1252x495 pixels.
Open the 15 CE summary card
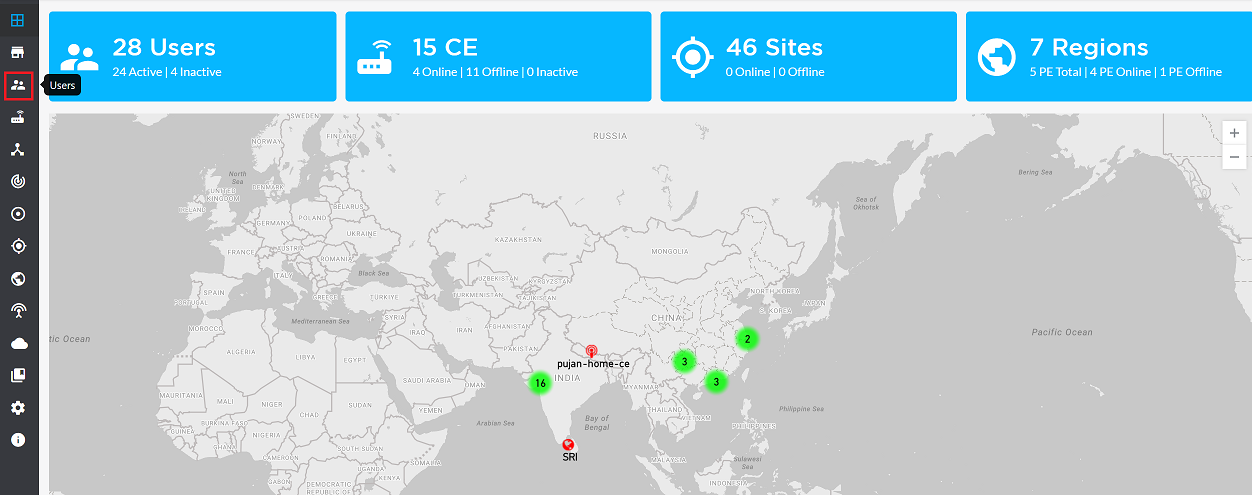coord(498,57)
